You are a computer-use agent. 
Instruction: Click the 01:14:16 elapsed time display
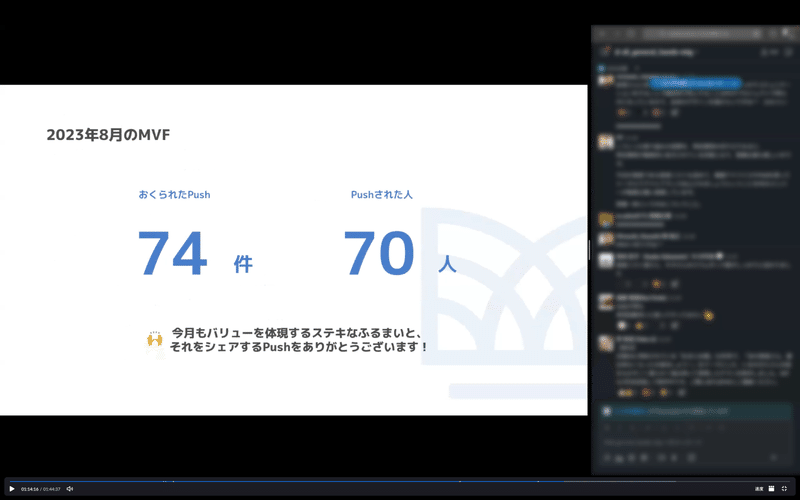click(x=30, y=489)
